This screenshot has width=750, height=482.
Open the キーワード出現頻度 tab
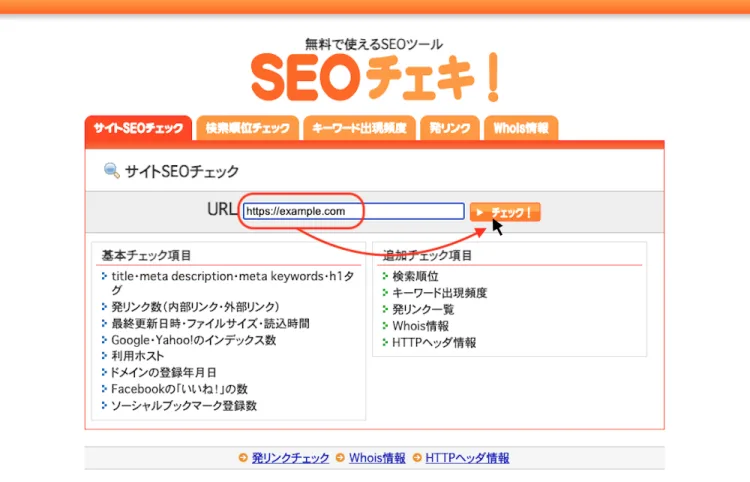[x=359, y=128]
